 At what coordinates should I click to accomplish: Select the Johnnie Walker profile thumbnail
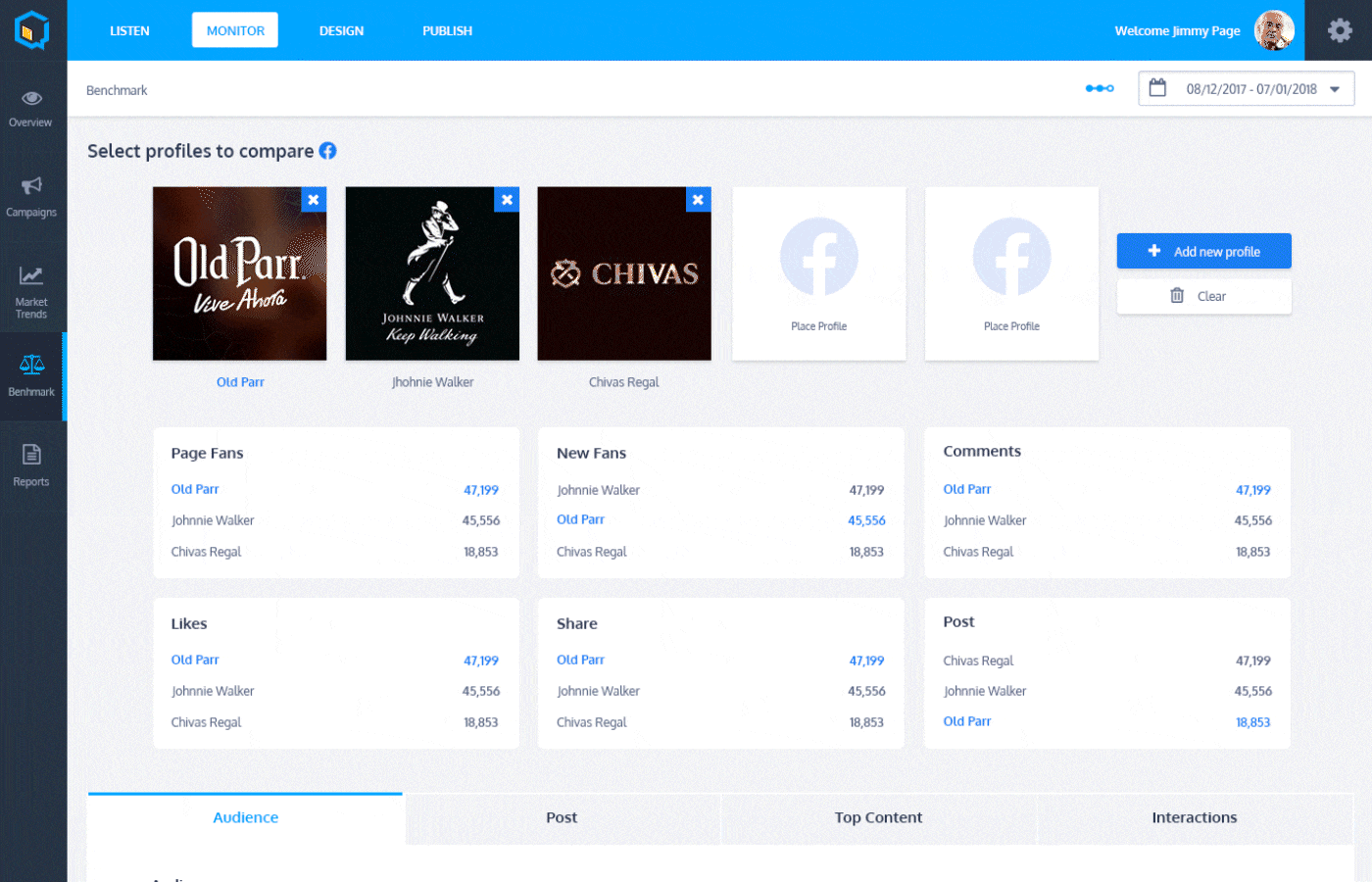pos(432,273)
